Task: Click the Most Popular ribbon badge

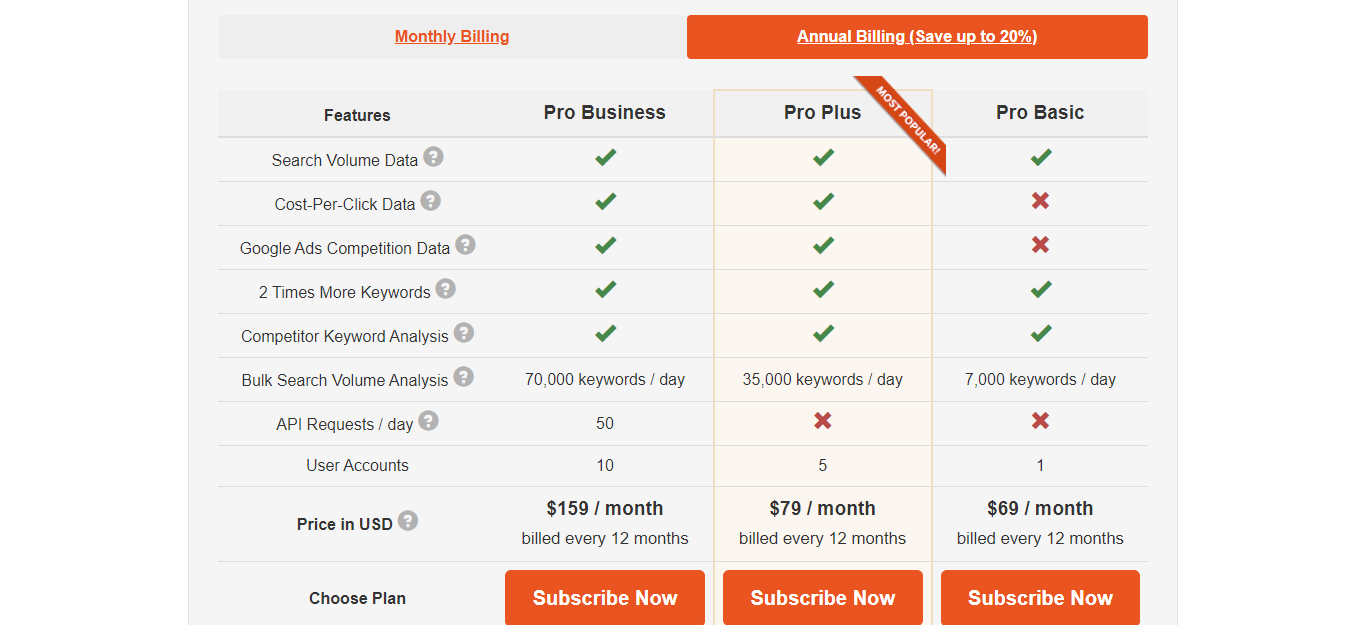Action: point(905,120)
